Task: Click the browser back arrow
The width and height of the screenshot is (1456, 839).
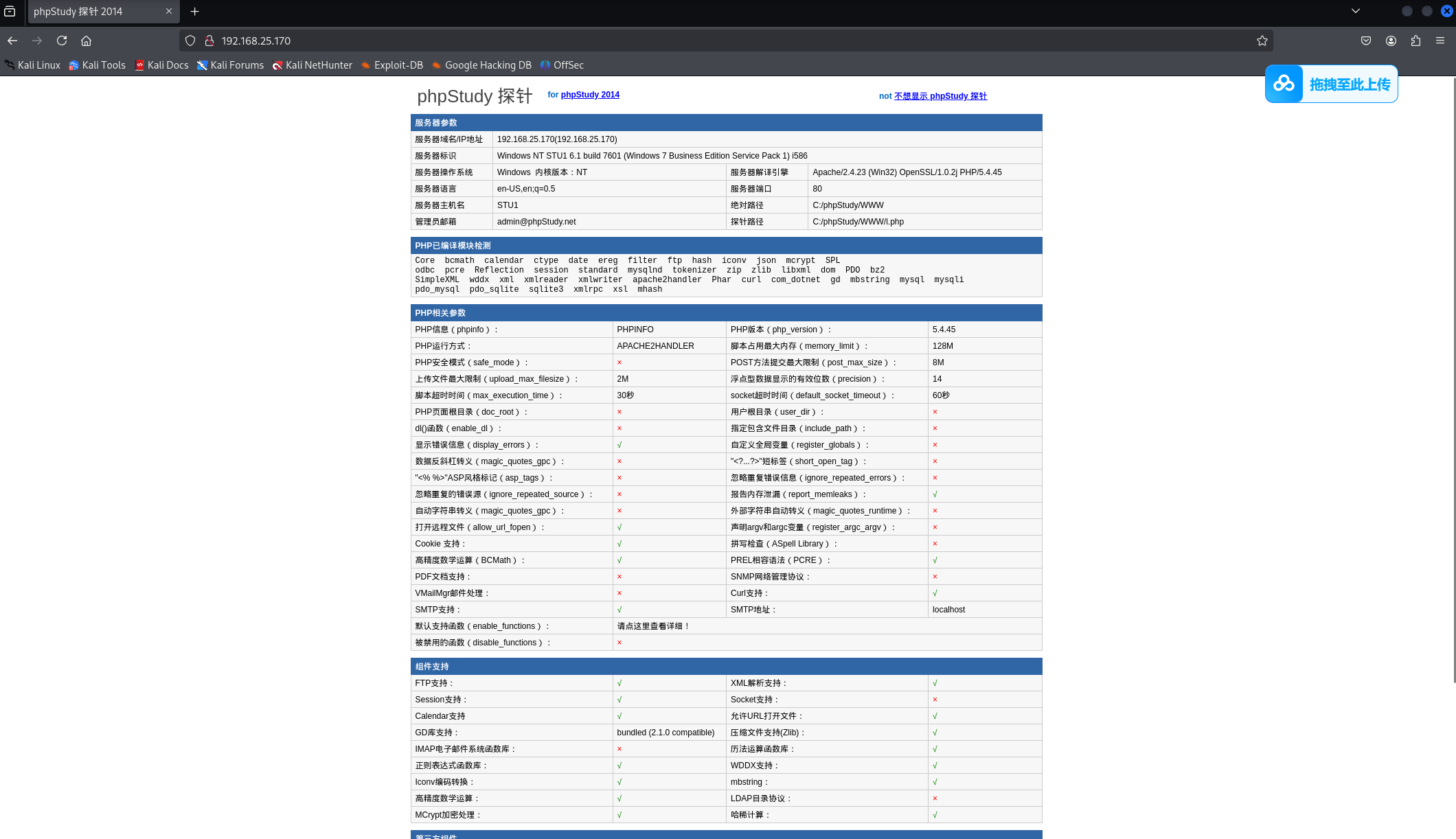Action: (x=12, y=41)
